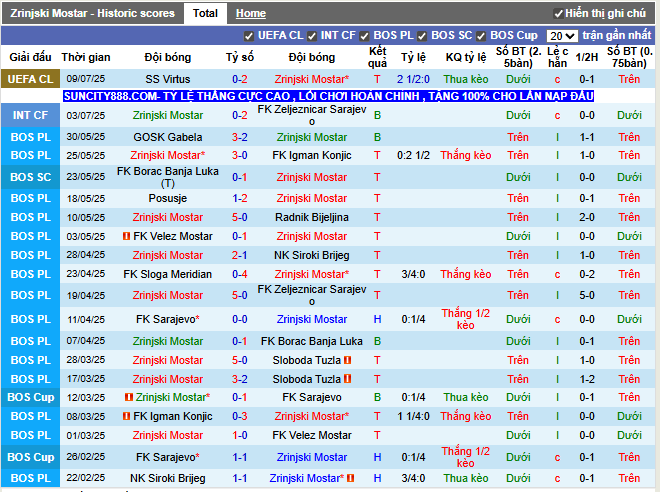
Task: Click the BOS Cup league label 26/02/25
Action: click(x=30, y=457)
